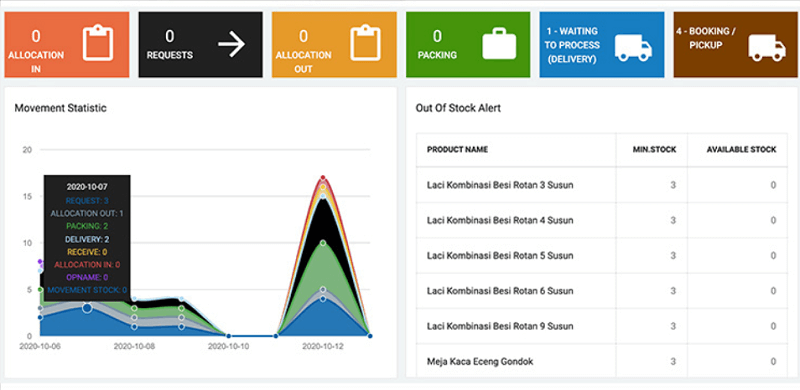The height and width of the screenshot is (390, 800).
Task: Click the clipboard icon on Allocation In tile
Action: tap(98, 43)
